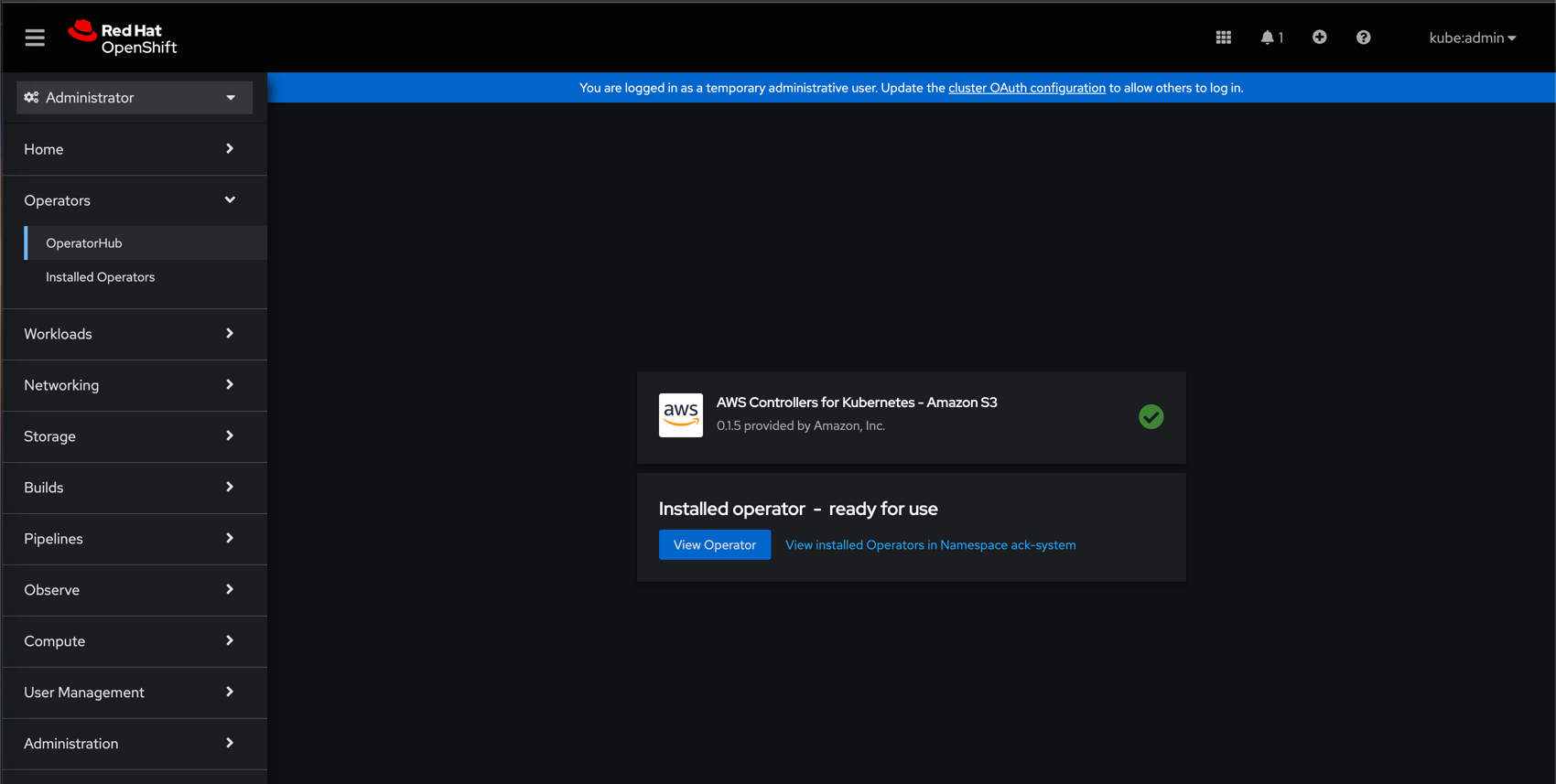
Task: Open the application launcher grid icon
Action: (x=1223, y=38)
